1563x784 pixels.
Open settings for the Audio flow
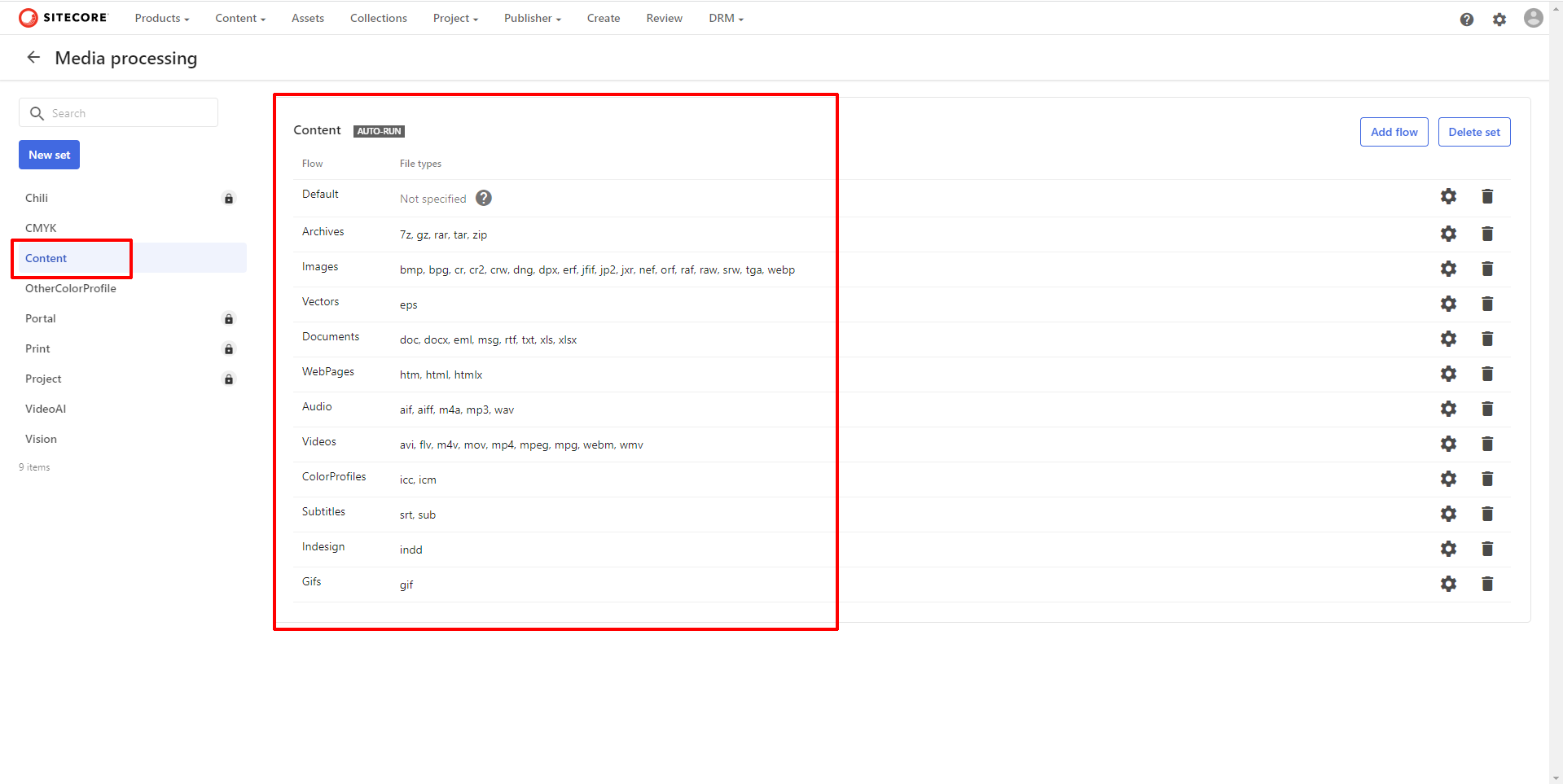(1448, 409)
